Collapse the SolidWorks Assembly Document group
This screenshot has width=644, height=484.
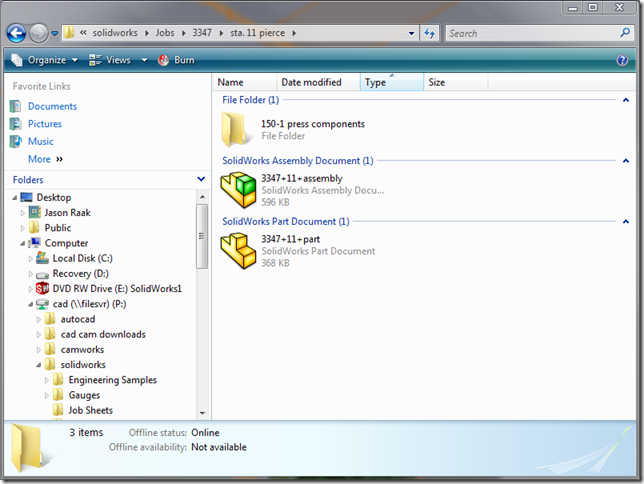coord(626,161)
